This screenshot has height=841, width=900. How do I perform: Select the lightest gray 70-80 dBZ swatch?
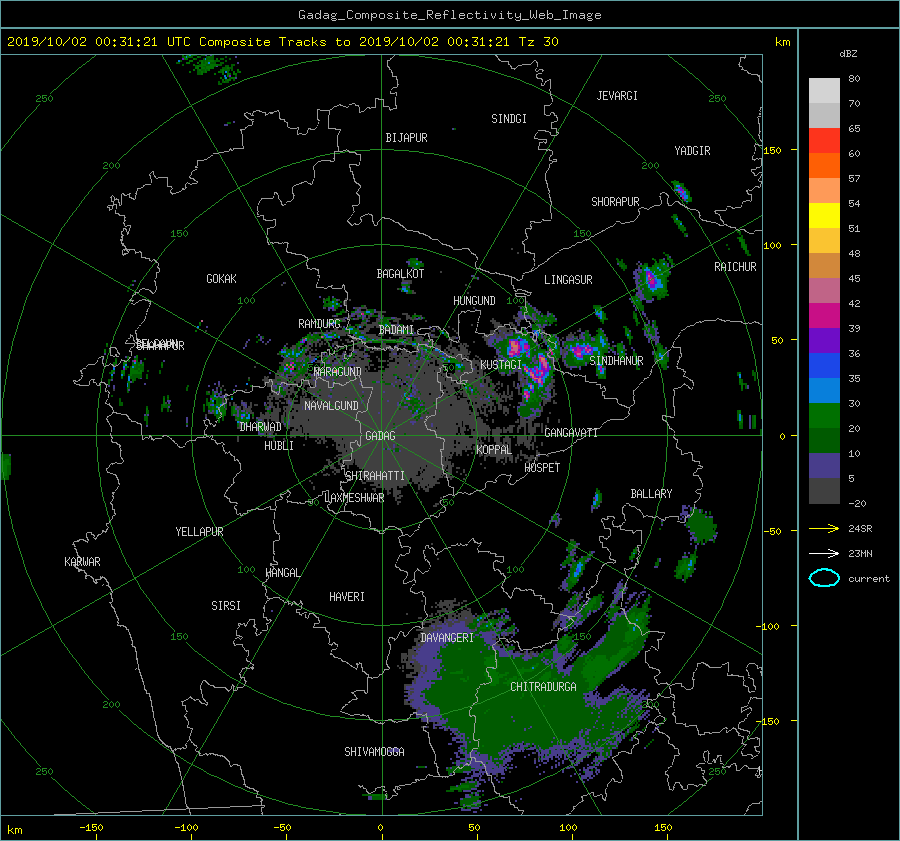(x=824, y=91)
